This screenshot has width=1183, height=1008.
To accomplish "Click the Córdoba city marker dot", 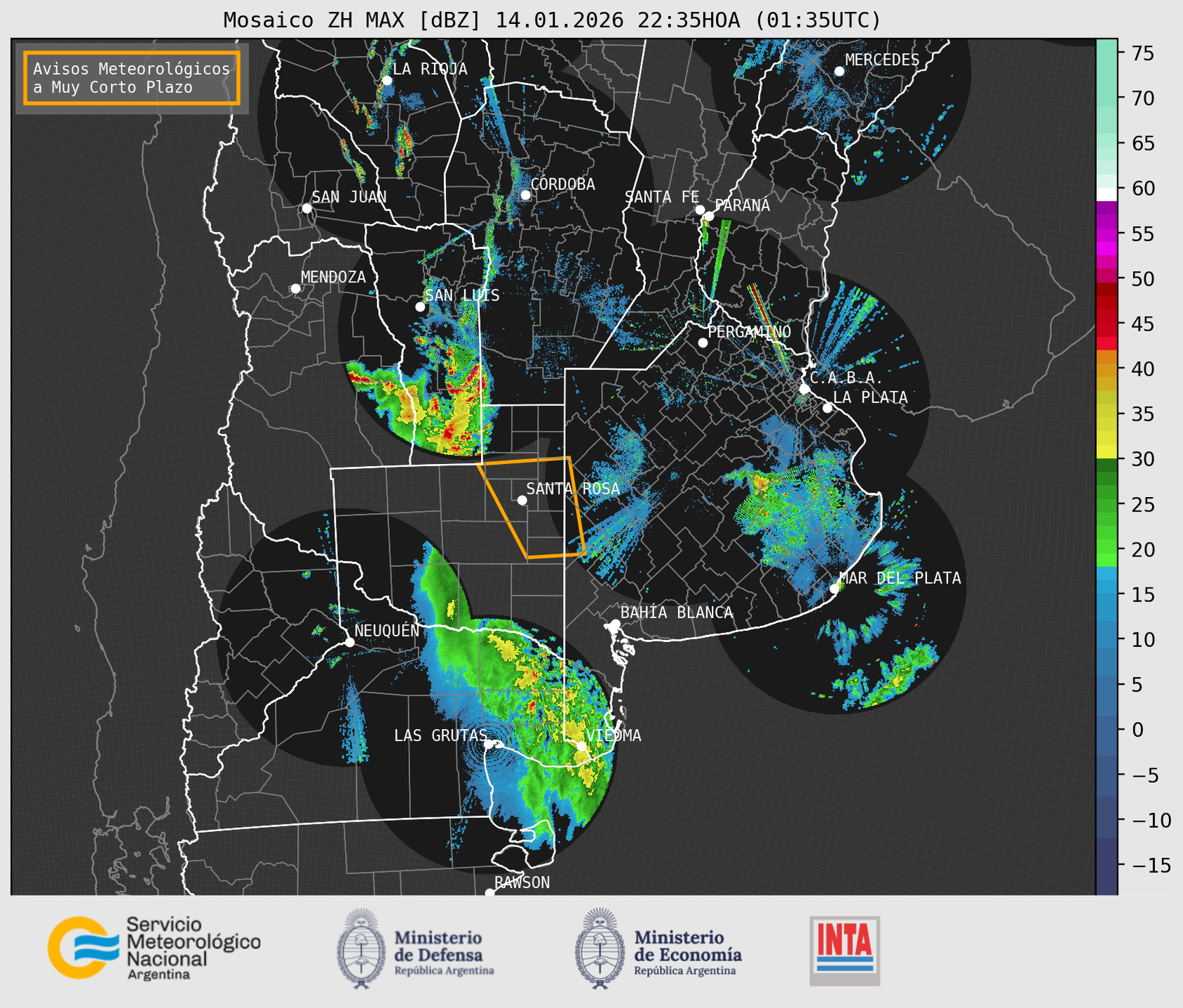I will (525, 195).
